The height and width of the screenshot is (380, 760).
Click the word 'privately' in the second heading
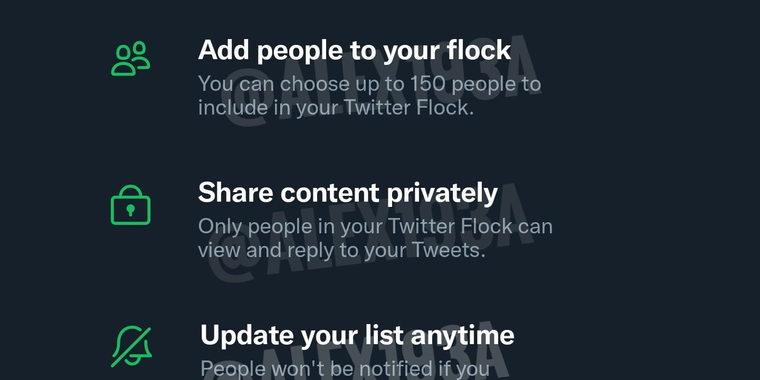pos(442,193)
